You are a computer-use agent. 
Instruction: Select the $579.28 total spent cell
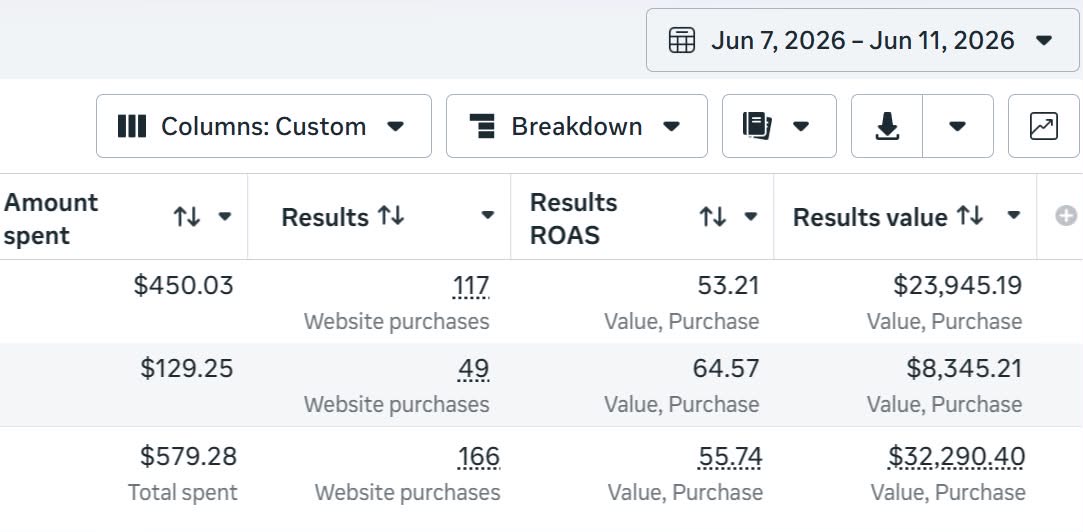pyautogui.click(x=189, y=456)
